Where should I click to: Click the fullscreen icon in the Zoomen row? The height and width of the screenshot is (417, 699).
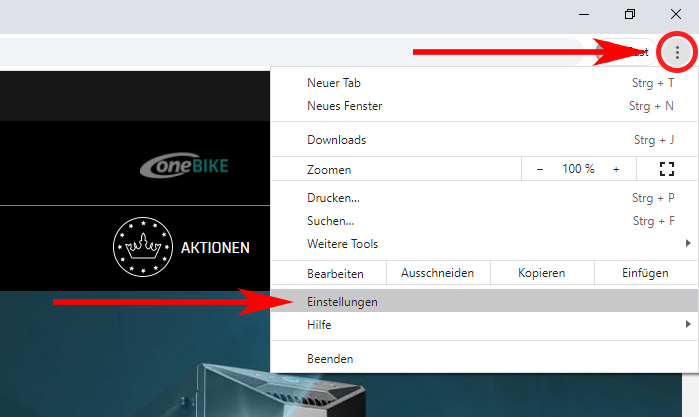[x=667, y=169]
